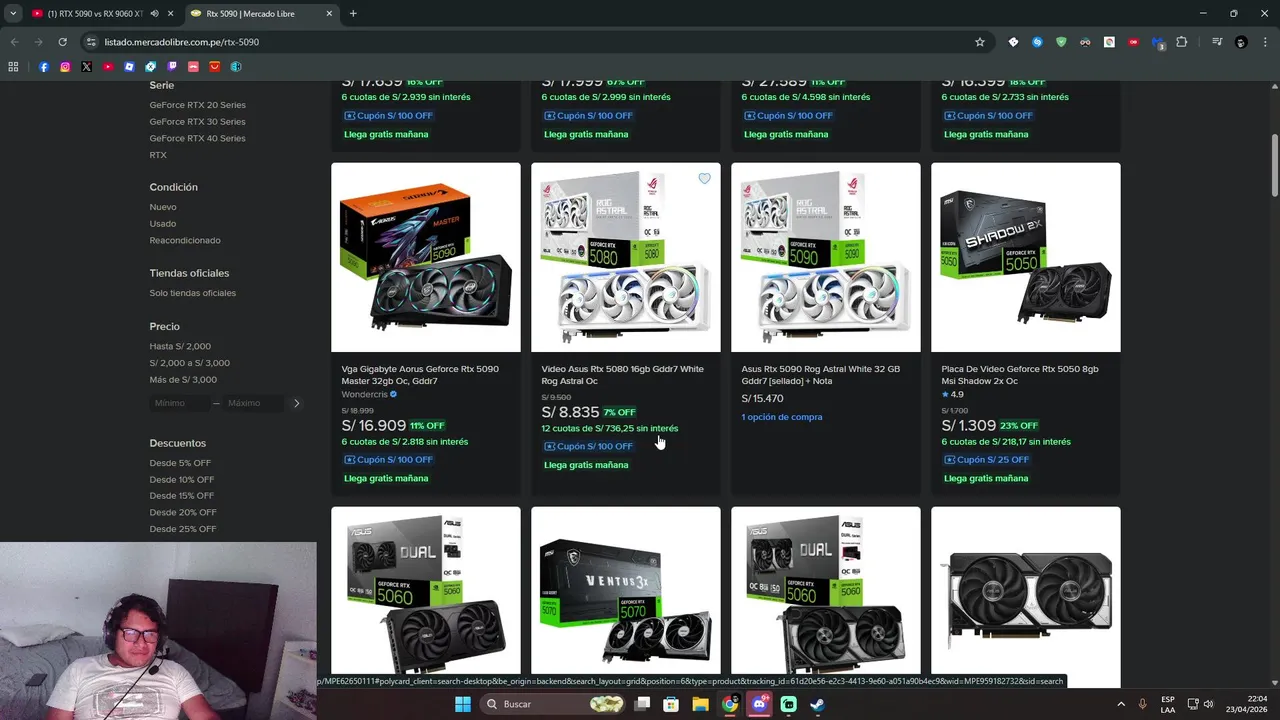Screen dimensions: 1280x720
Task: Open Extensions puzzle-piece menu
Action: pyautogui.click(x=1182, y=42)
